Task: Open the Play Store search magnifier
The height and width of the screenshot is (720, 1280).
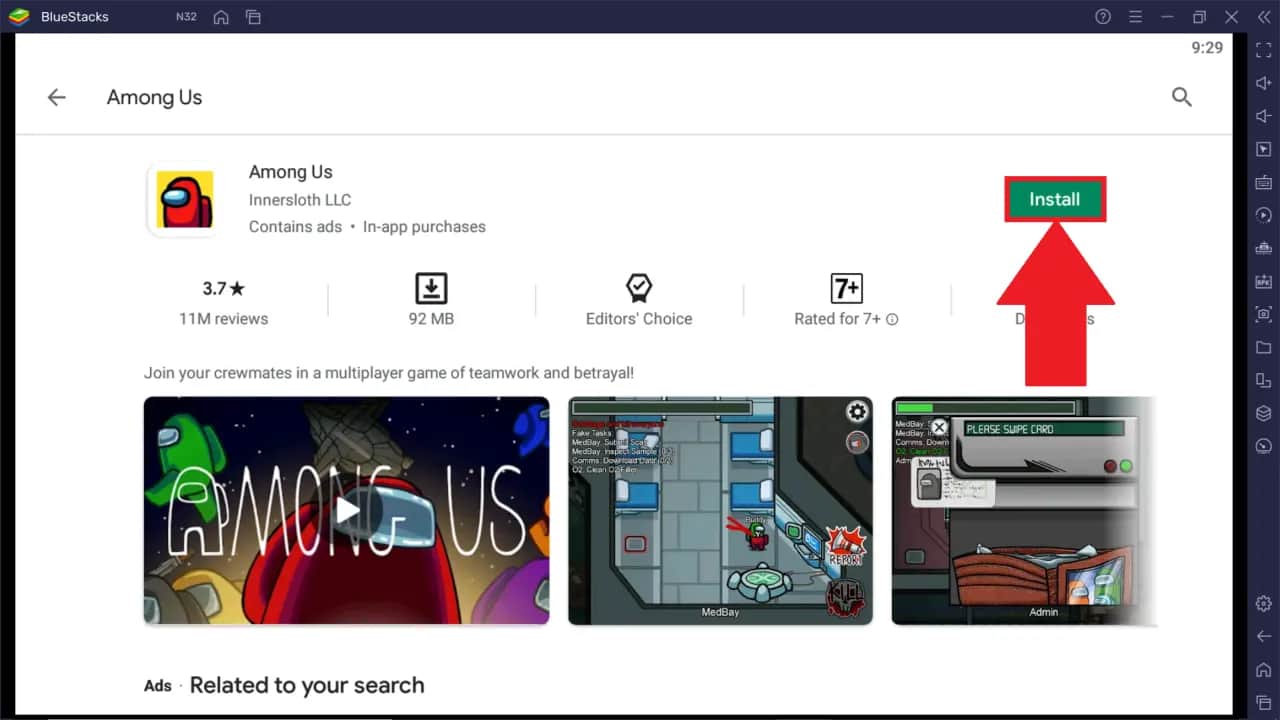Action: point(1181,97)
